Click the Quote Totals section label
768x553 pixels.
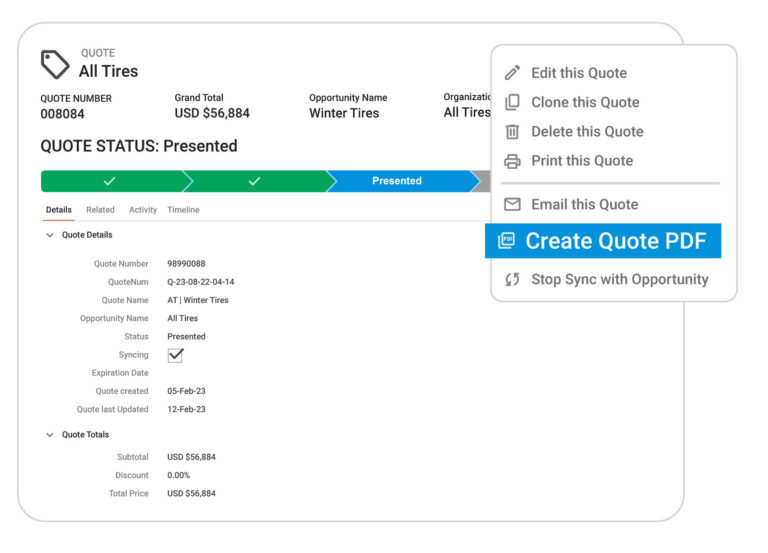pyautogui.click(x=85, y=434)
